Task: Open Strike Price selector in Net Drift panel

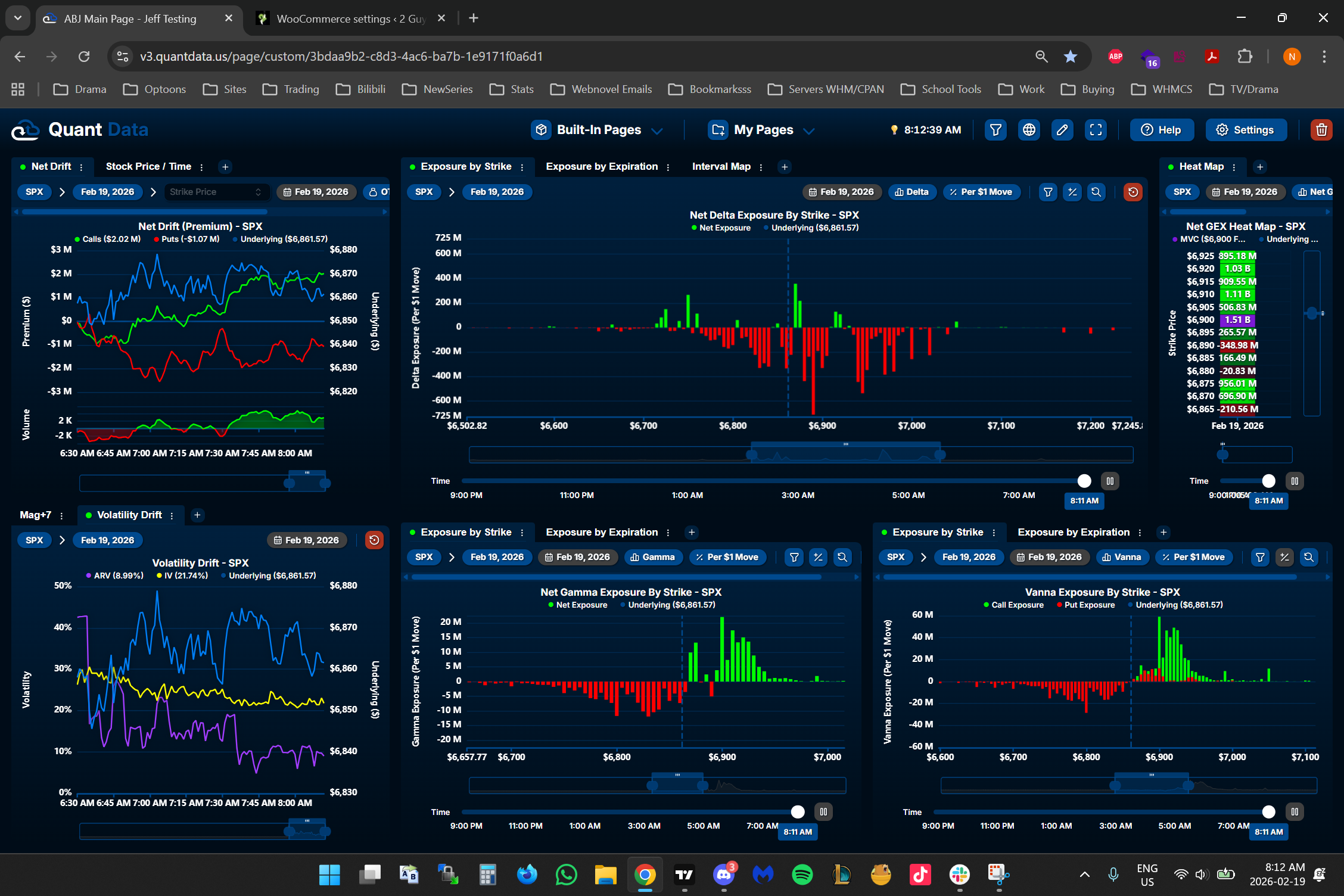Action: [216, 192]
